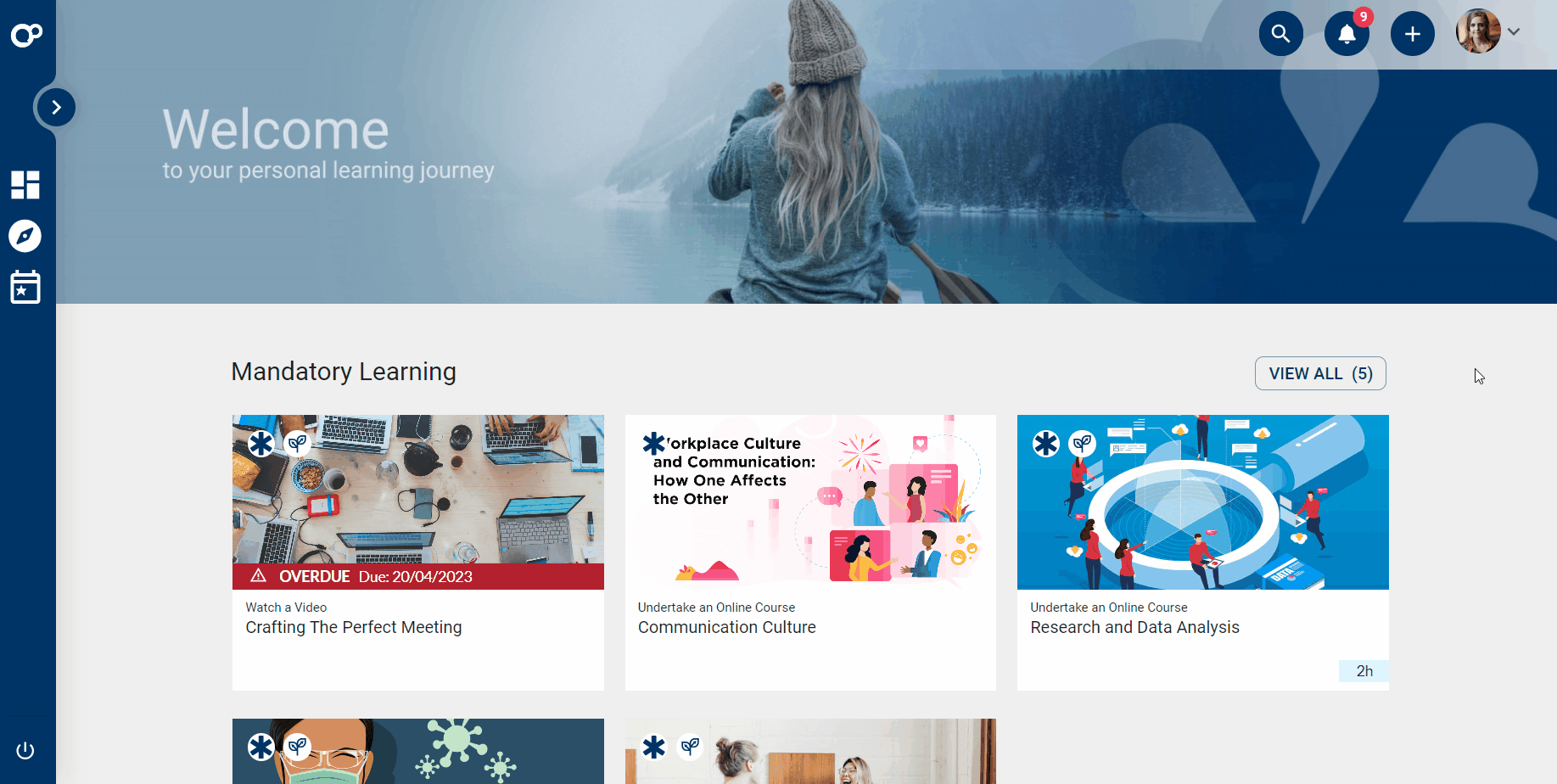Select the Workplace Culture course thumbnail

coord(810,502)
